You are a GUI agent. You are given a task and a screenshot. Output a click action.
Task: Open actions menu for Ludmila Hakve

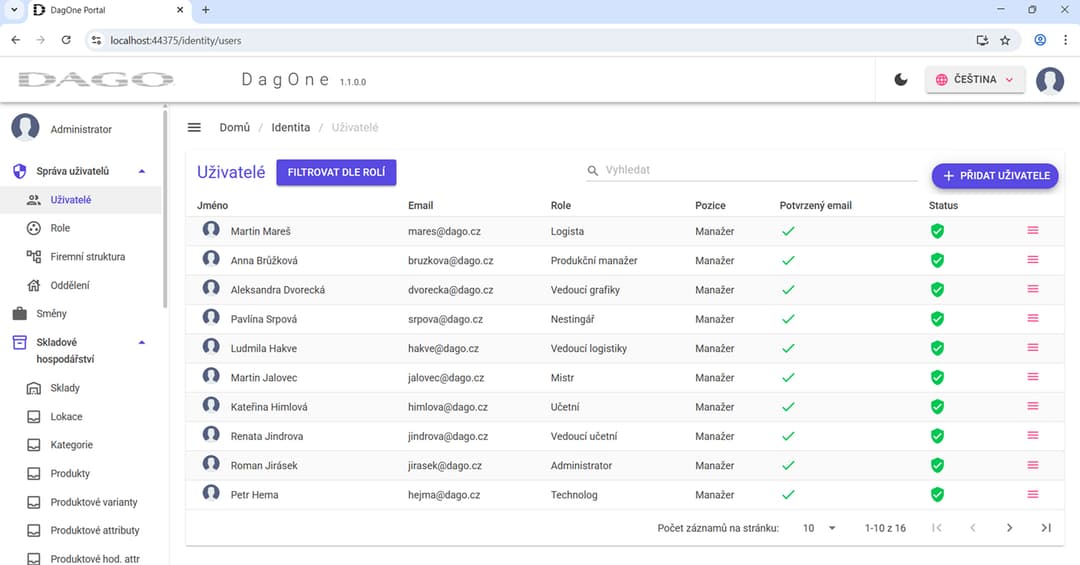1032,348
